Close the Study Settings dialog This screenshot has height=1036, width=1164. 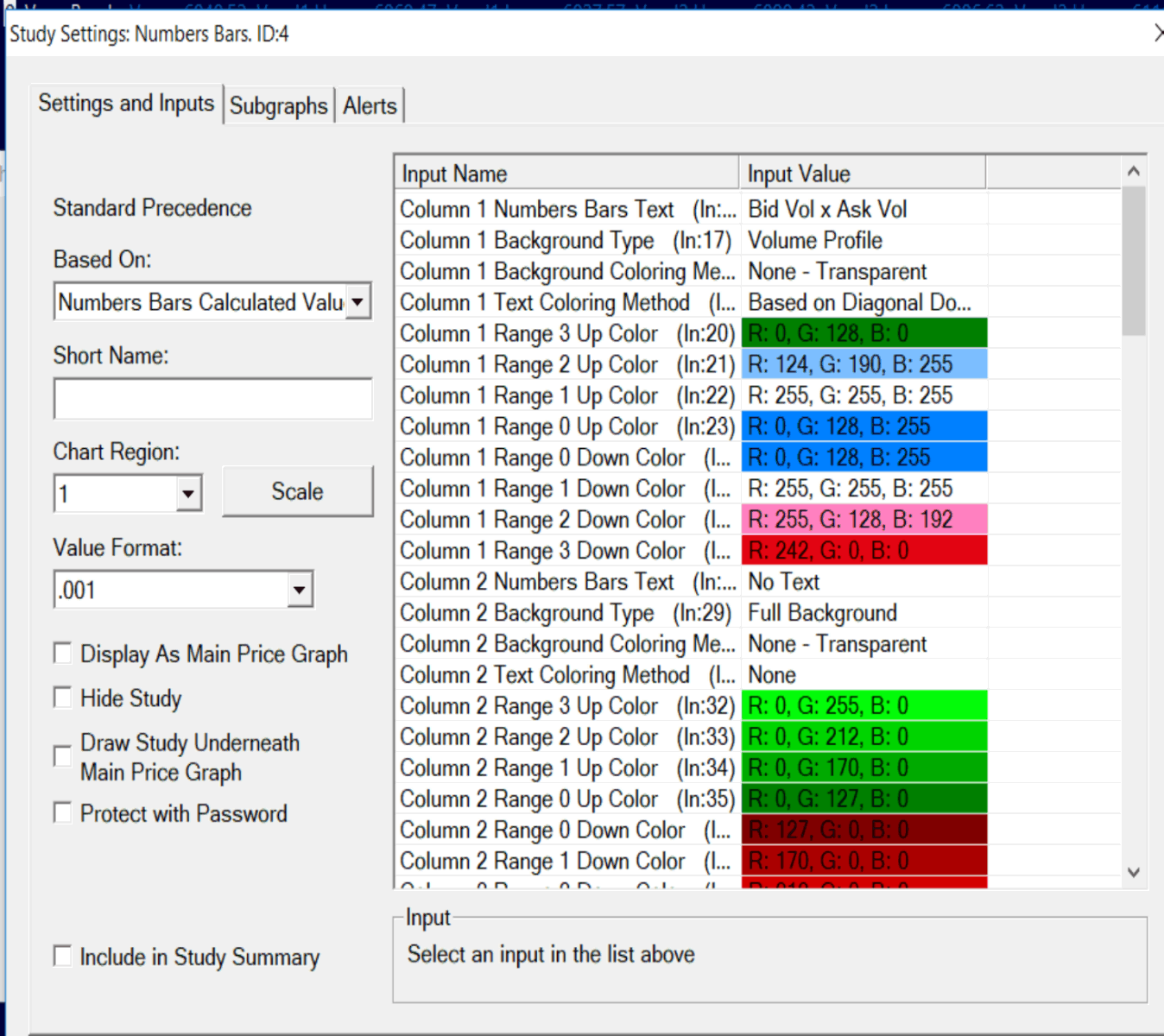click(1157, 34)
